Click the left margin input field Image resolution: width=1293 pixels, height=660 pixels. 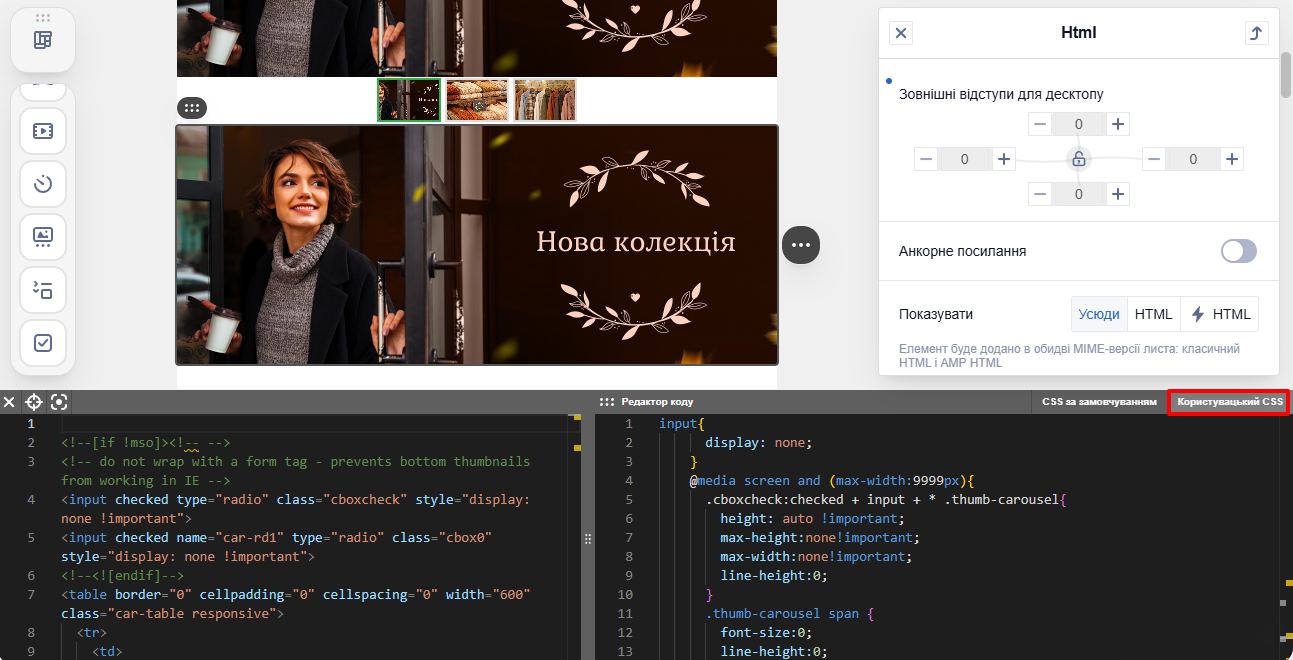965,159
